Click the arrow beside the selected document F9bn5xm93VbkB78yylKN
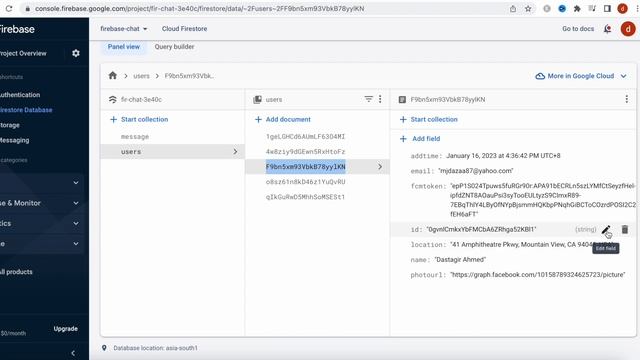Image resolution: width=640 pixels, height=360 pixels. [x=380, y=167]
